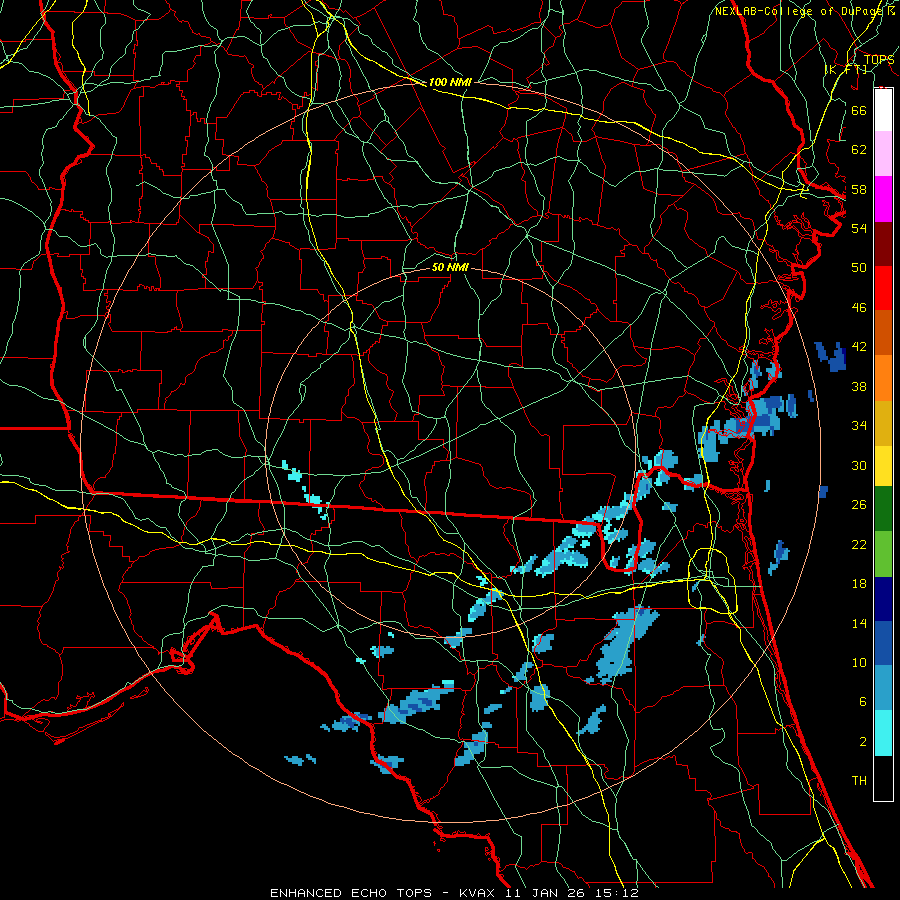
Task: Click the dark red 54 kft swatch
Action: [x=883, y=244]
